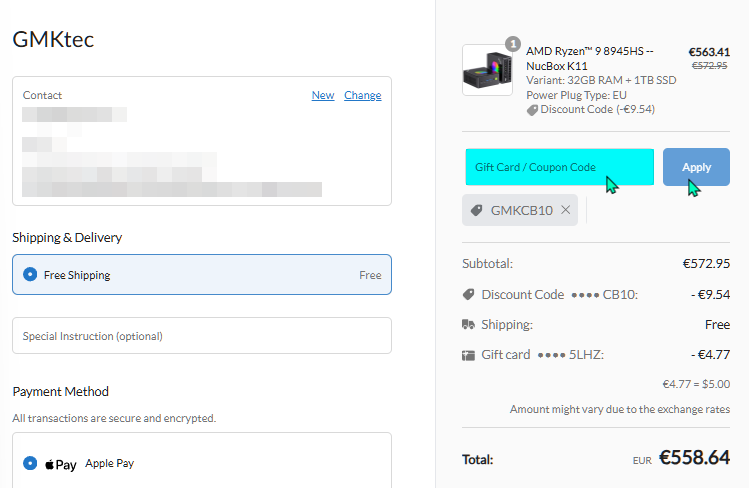Click the Free shipping price label
Image resolution: width=749 pixels, height=488 pixels.
click(x=370, y=275)
